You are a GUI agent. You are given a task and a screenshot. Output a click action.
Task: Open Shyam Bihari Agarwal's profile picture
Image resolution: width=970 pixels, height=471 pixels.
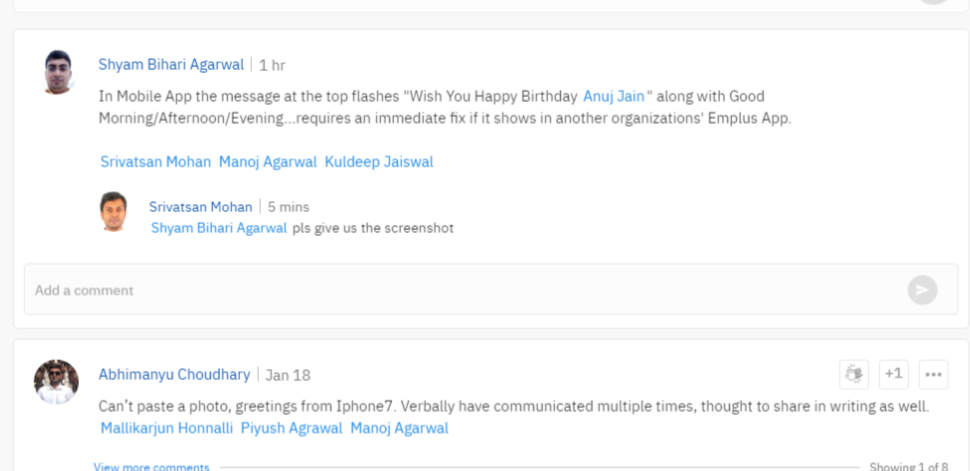(x=58, y=72)
